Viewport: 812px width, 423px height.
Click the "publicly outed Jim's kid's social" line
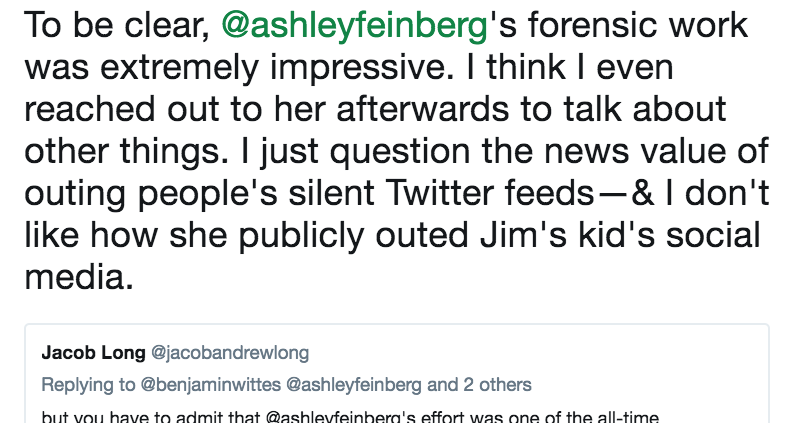click(x=499, y=235)
